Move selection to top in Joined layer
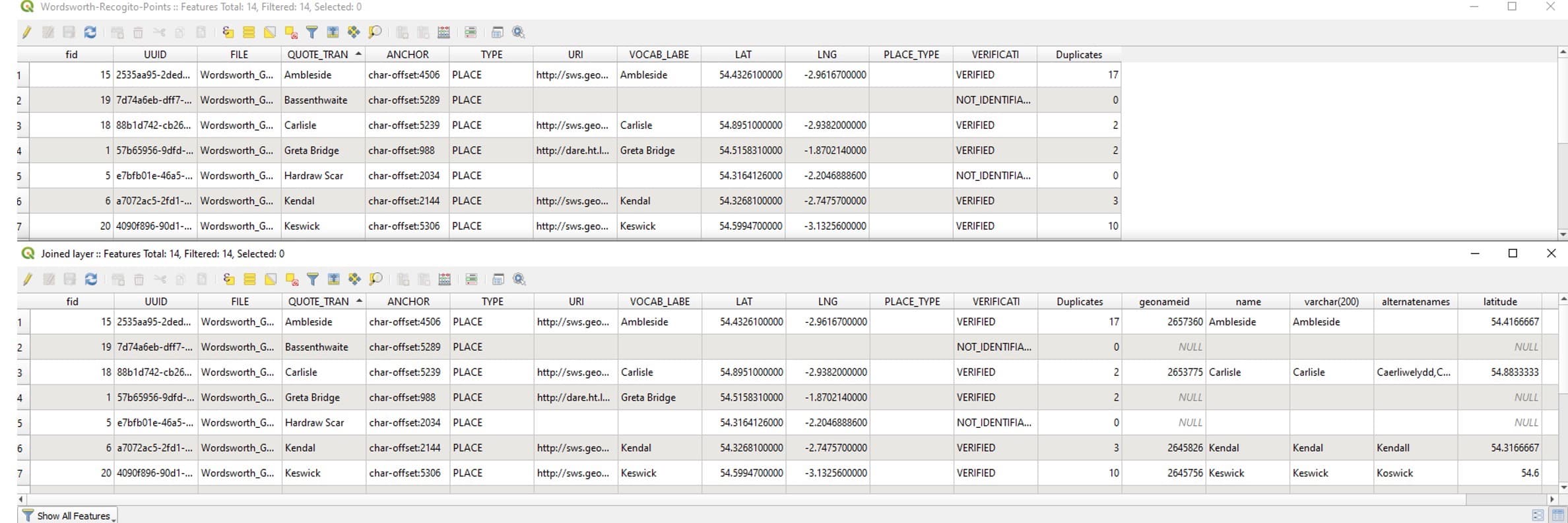1568x523 pixels. pos(334,279)
